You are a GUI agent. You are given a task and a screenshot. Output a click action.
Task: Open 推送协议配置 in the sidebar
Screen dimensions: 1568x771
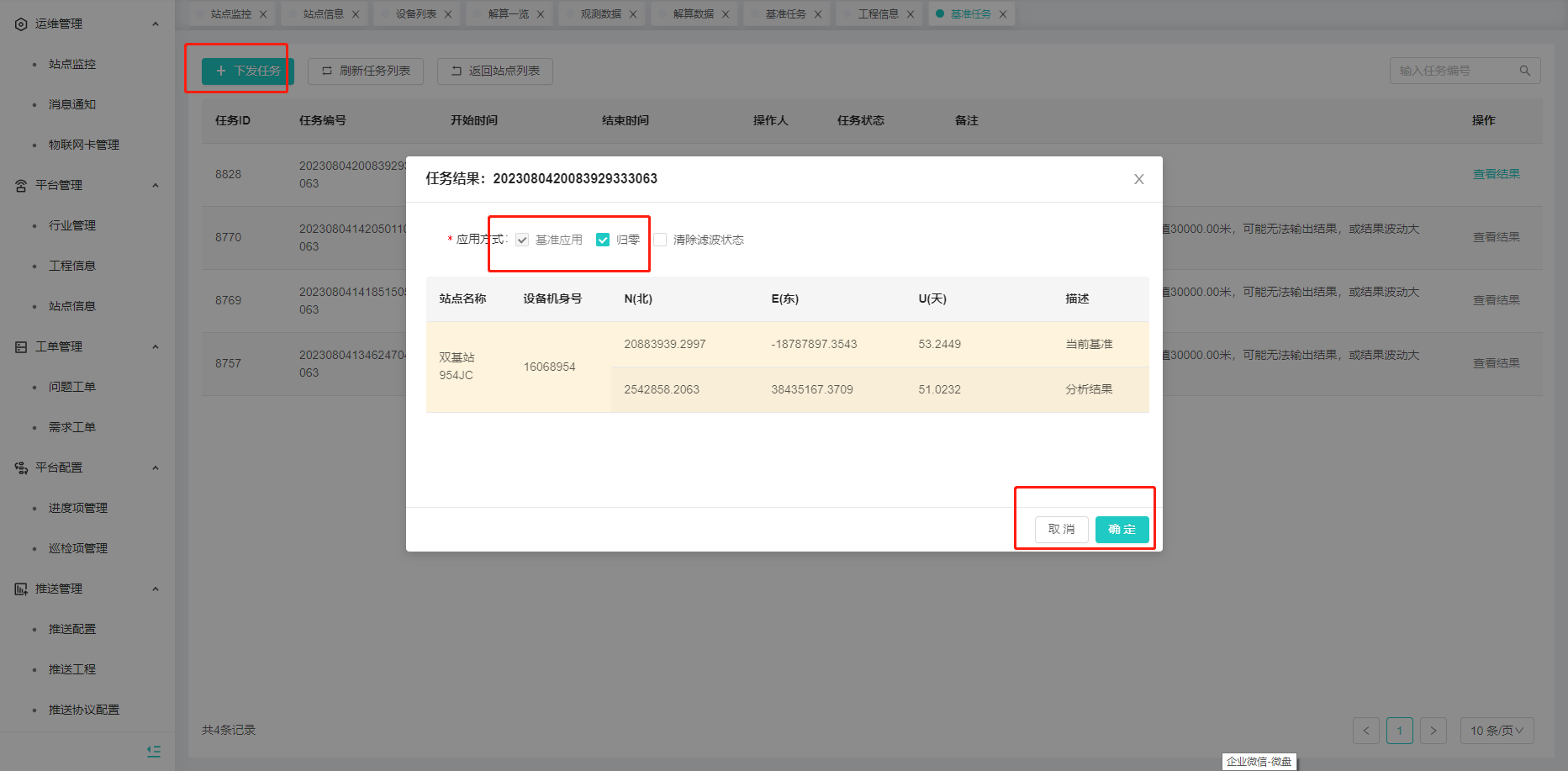pyautogui.click(x=84, y=710)
